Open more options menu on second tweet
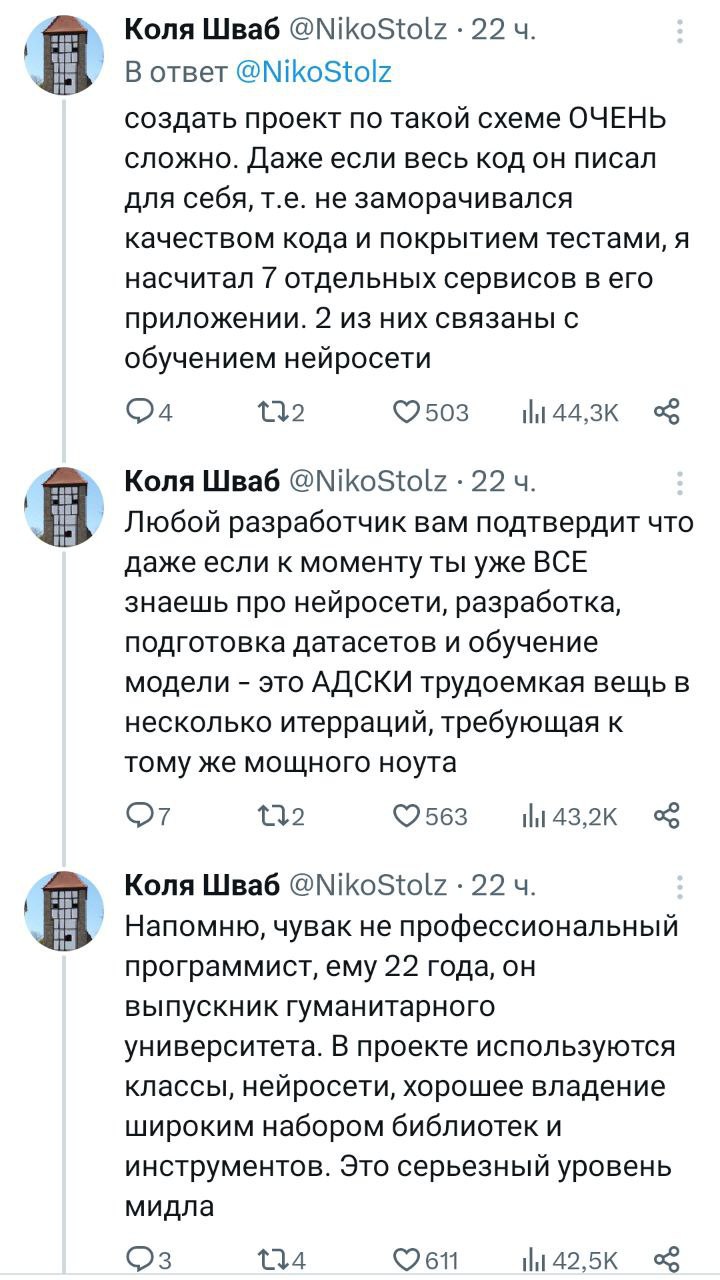Screen dimensions: 720x1280 click(x=681, y=483)
